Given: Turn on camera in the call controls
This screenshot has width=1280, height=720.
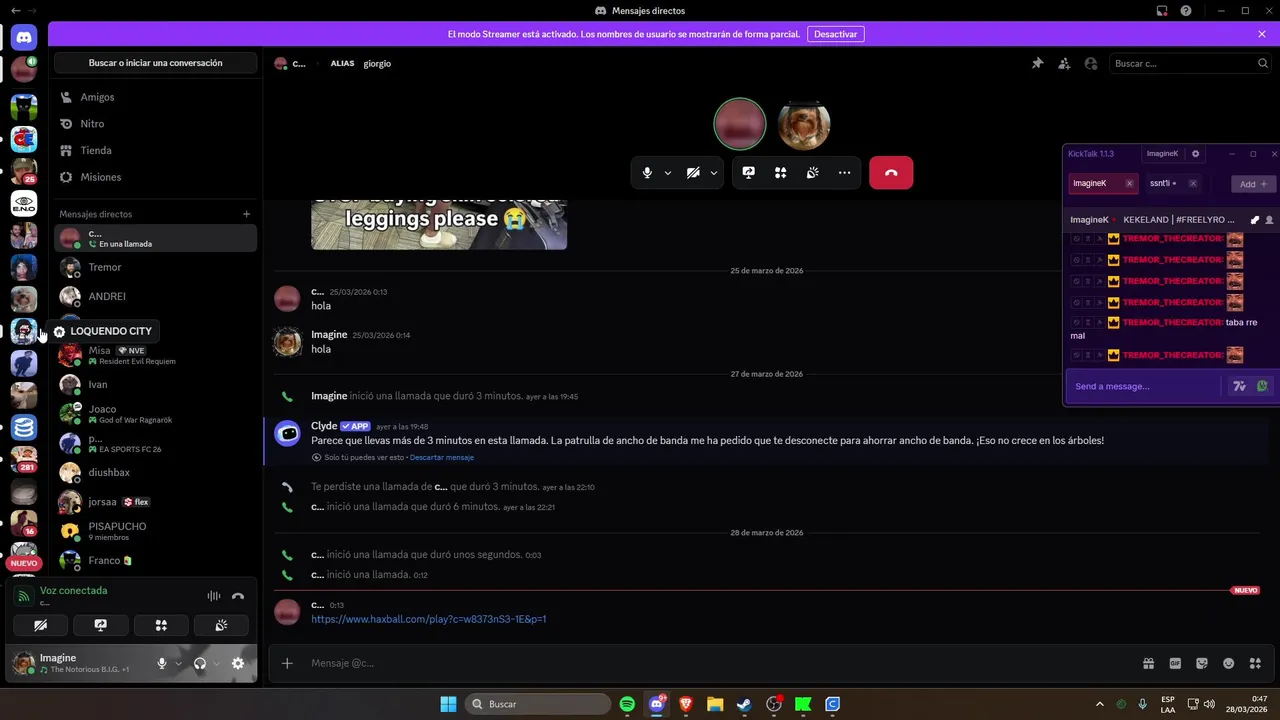Looking at the screenshot, I should pyautogui.click(x=693, y=173).
